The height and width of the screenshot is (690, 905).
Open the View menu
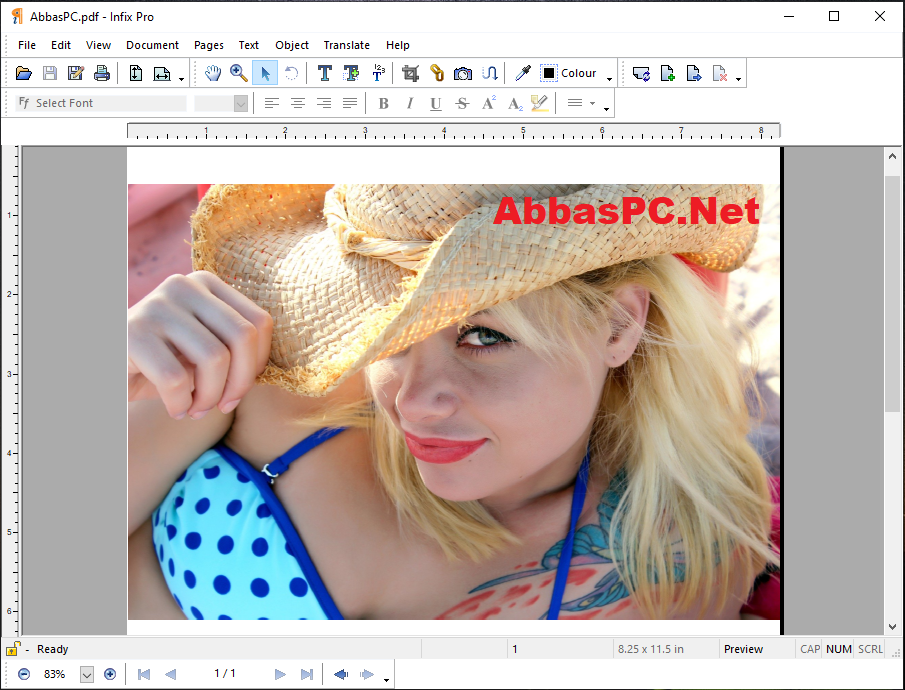coord(98,45)
